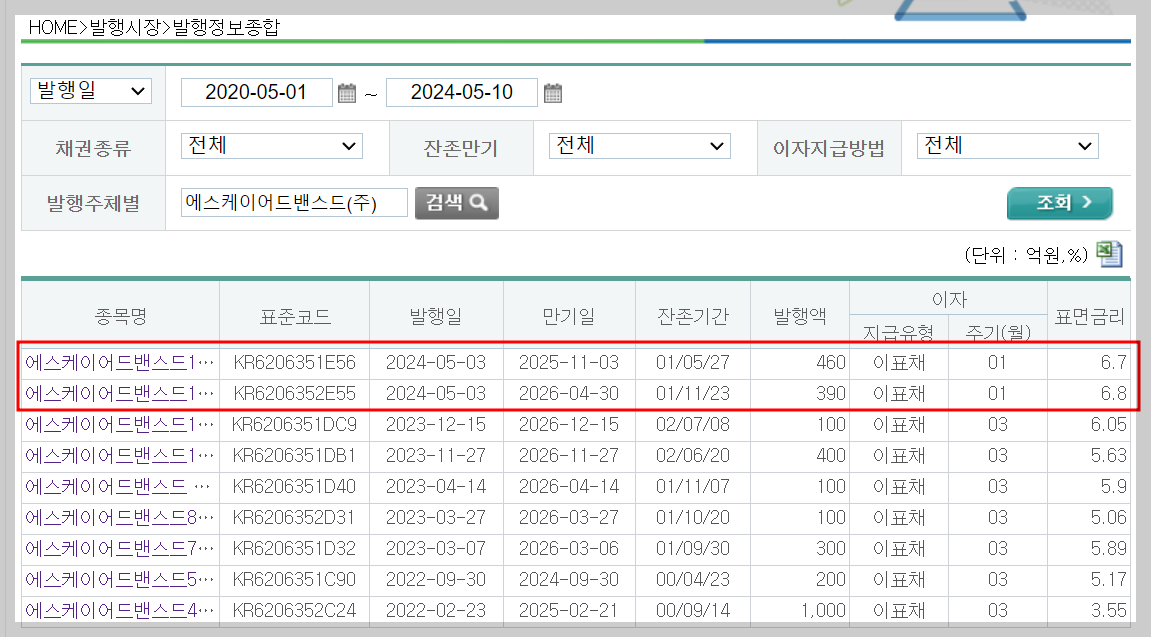The image size is (1151, 637).
Task: Open bond link in row KR6206351D32
Action: [120, 548]
